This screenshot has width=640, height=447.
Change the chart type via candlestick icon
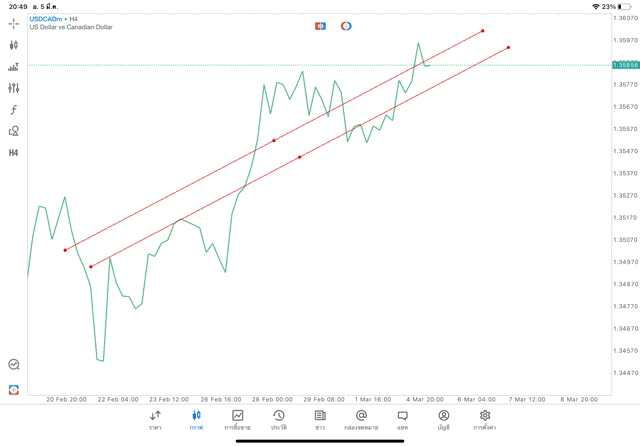click(x=14, y=45)
